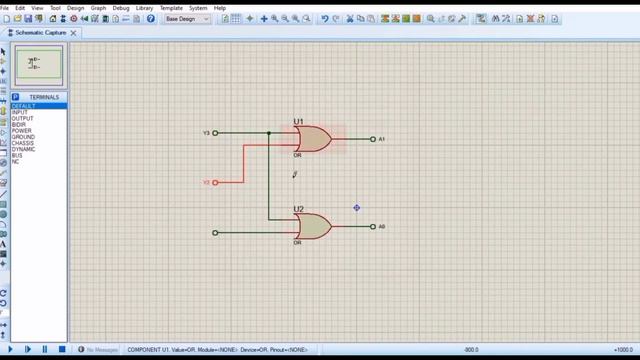Toggle the grid display icon
Image resolution: width=640 pixels, height=360 pixels.
pyautogui.click(x=236, y=19)
